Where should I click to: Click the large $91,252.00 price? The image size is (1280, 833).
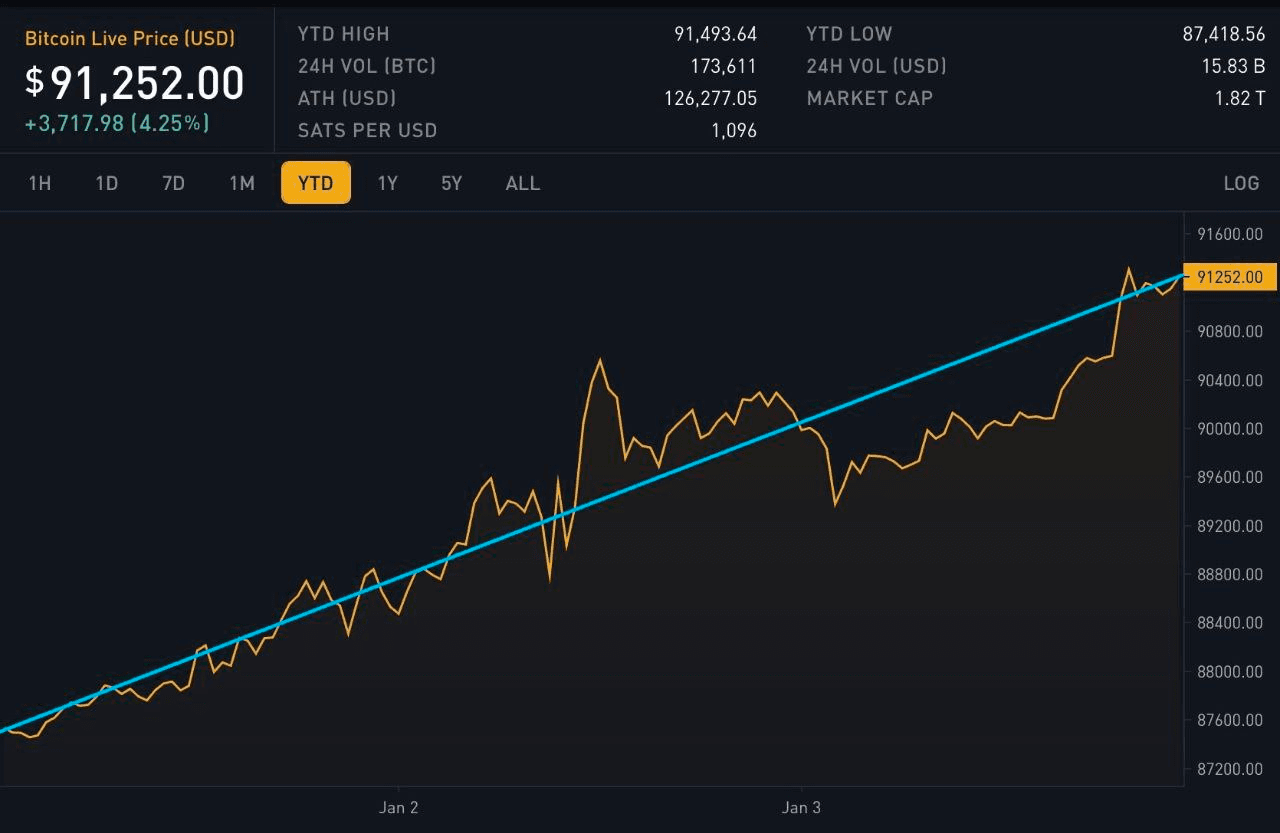click(135, 83)
